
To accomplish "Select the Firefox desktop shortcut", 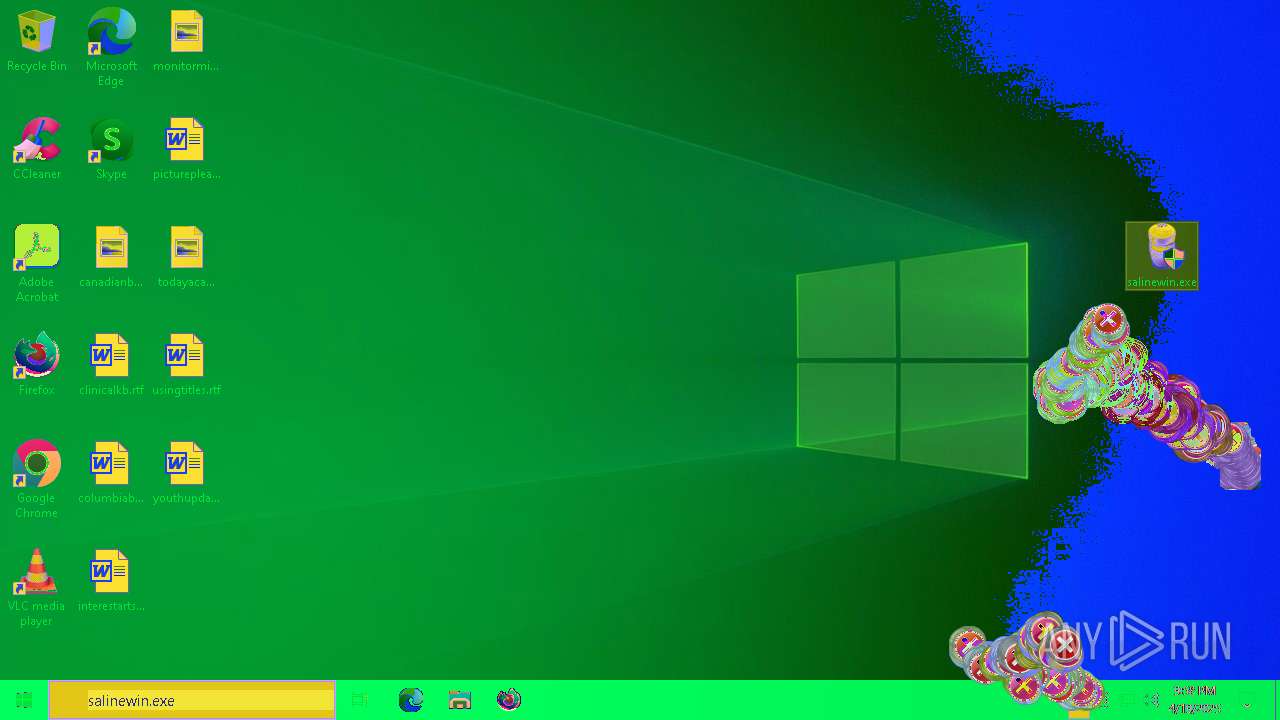I will click(37, 366).
